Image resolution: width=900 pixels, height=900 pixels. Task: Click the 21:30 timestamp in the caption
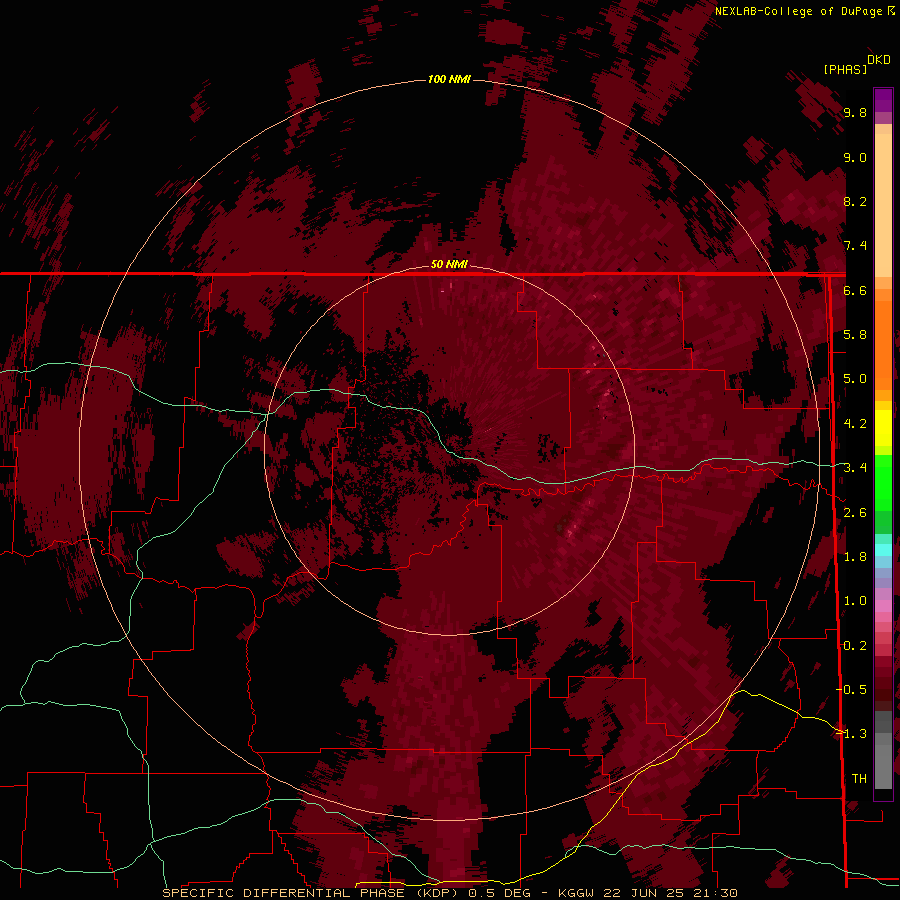pyautogui.click(x=718, y=893)
